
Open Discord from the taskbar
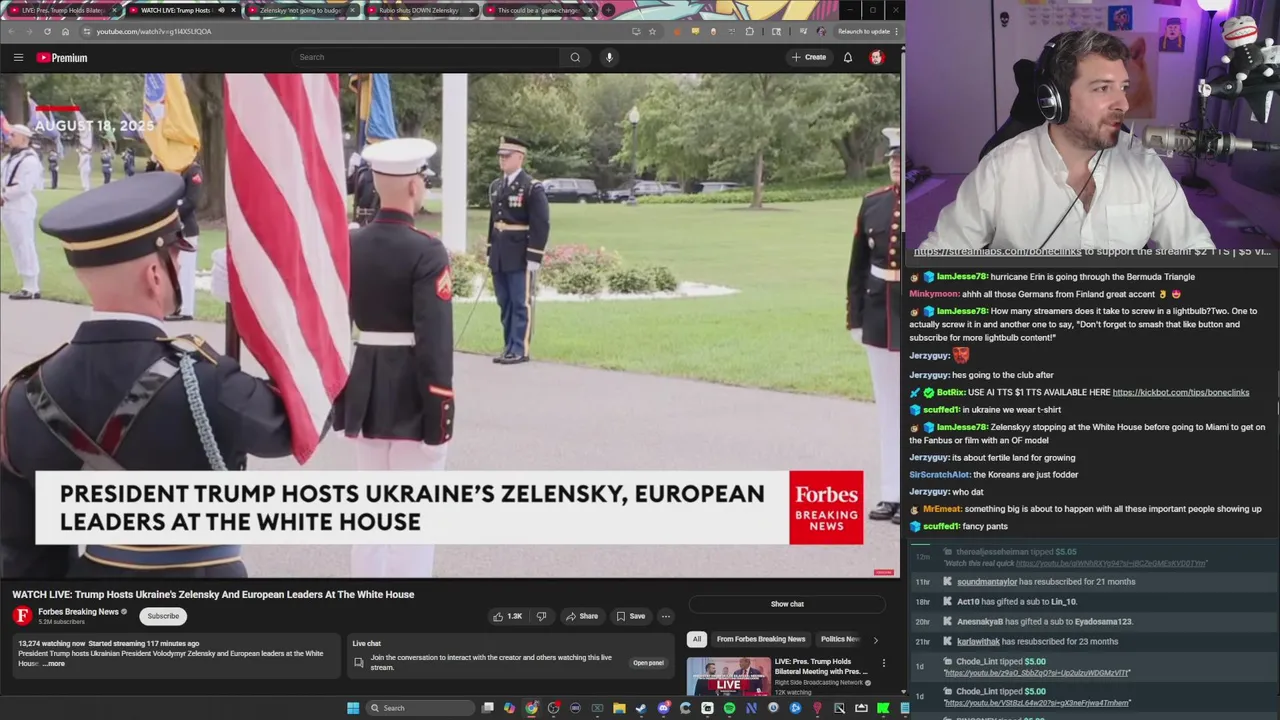tap(663, 708)
